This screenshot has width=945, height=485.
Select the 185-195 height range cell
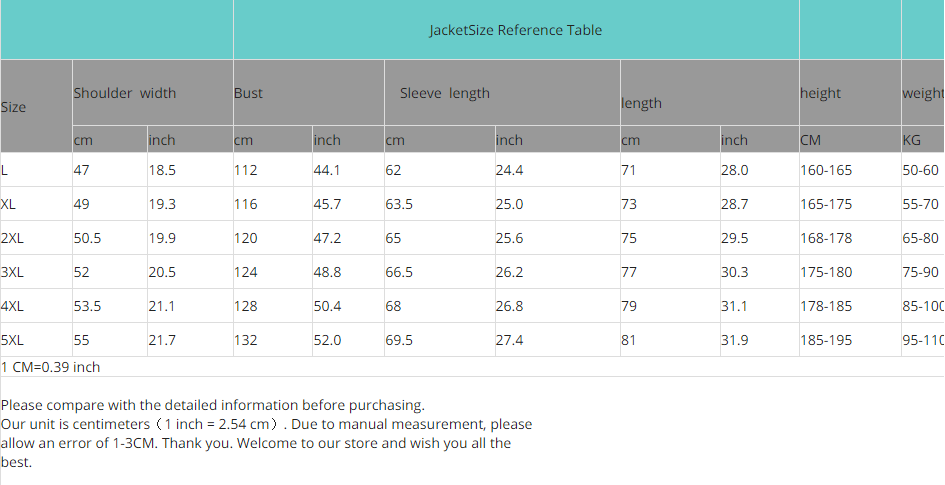826,340
